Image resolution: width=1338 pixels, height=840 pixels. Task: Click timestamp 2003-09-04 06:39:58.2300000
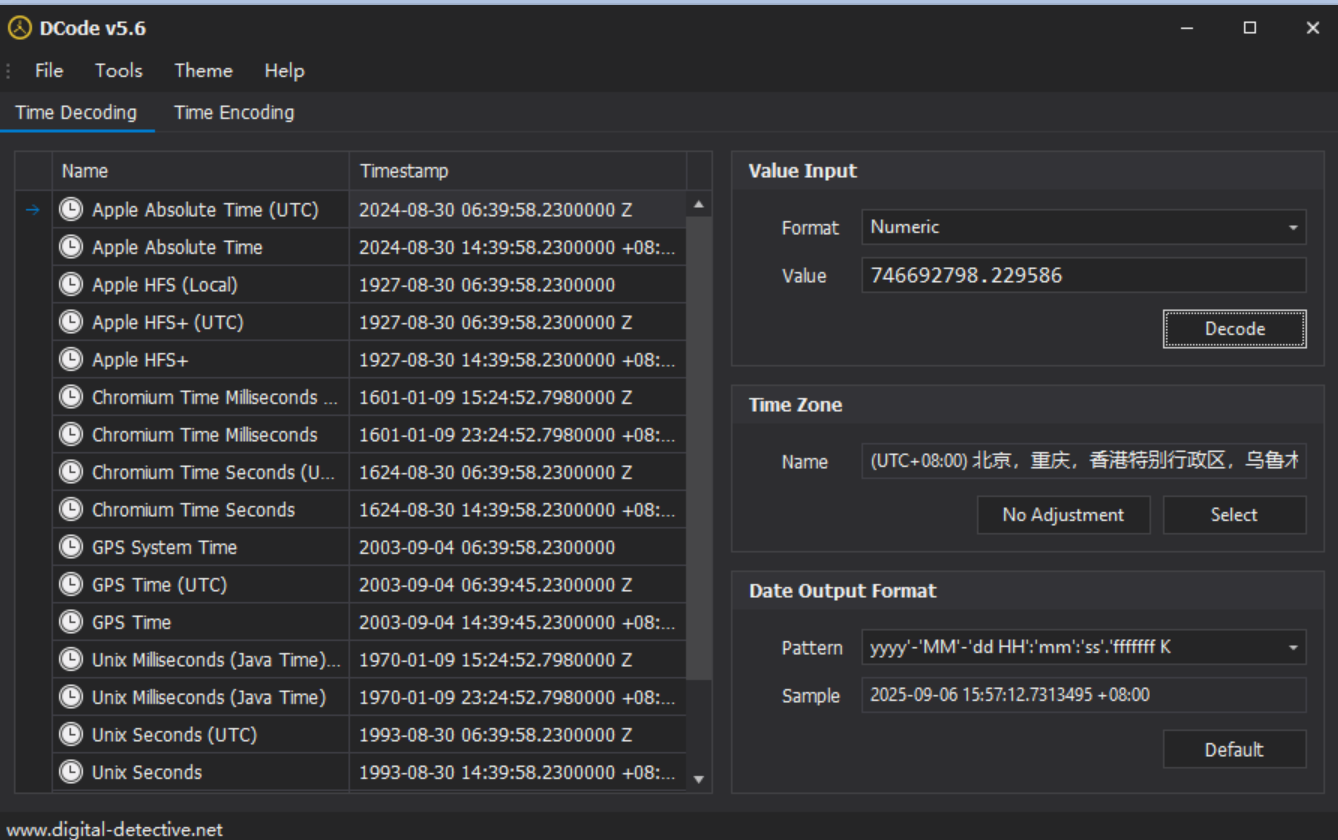[x=487, y=547]
